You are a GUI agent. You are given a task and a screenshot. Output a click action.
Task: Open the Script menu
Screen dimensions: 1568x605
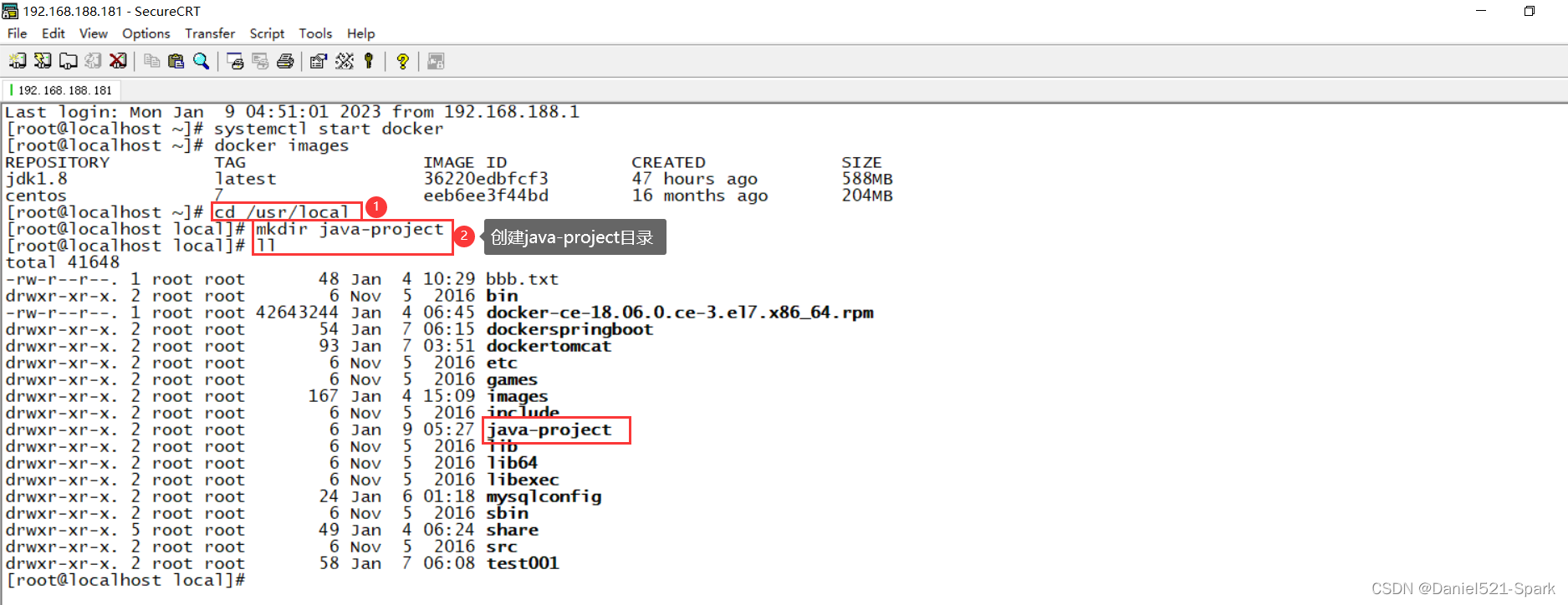267,33
